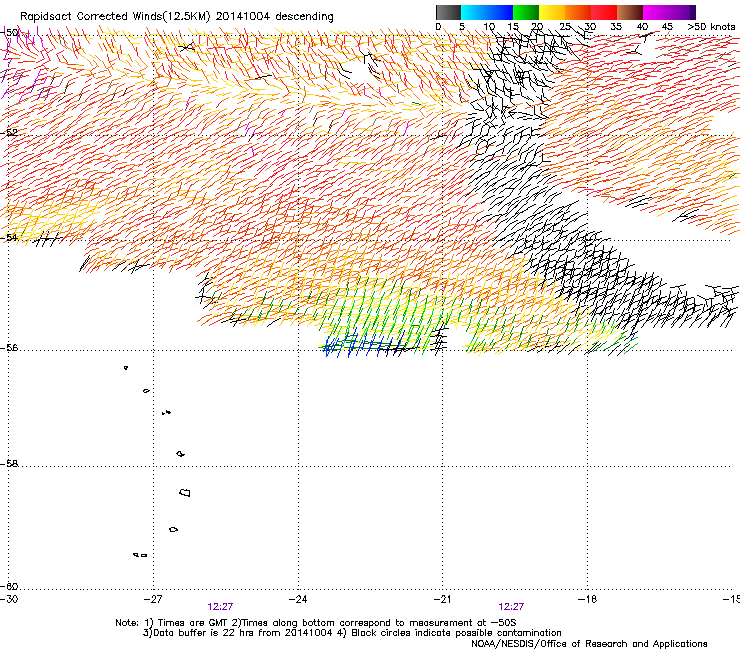Click the '-18' longitude axis label
740x650 pixels.
(x=588, y=599)
